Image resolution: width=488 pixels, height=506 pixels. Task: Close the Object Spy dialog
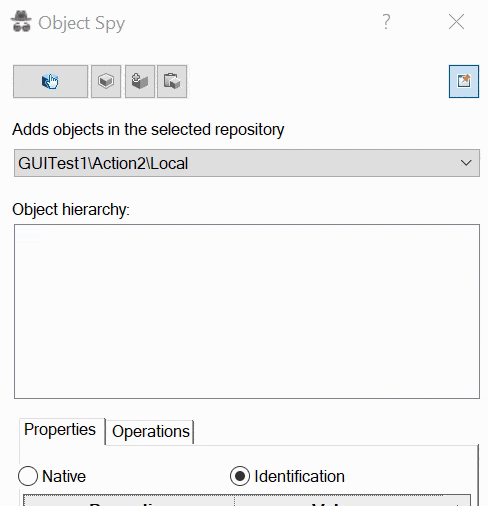[456, 22]
